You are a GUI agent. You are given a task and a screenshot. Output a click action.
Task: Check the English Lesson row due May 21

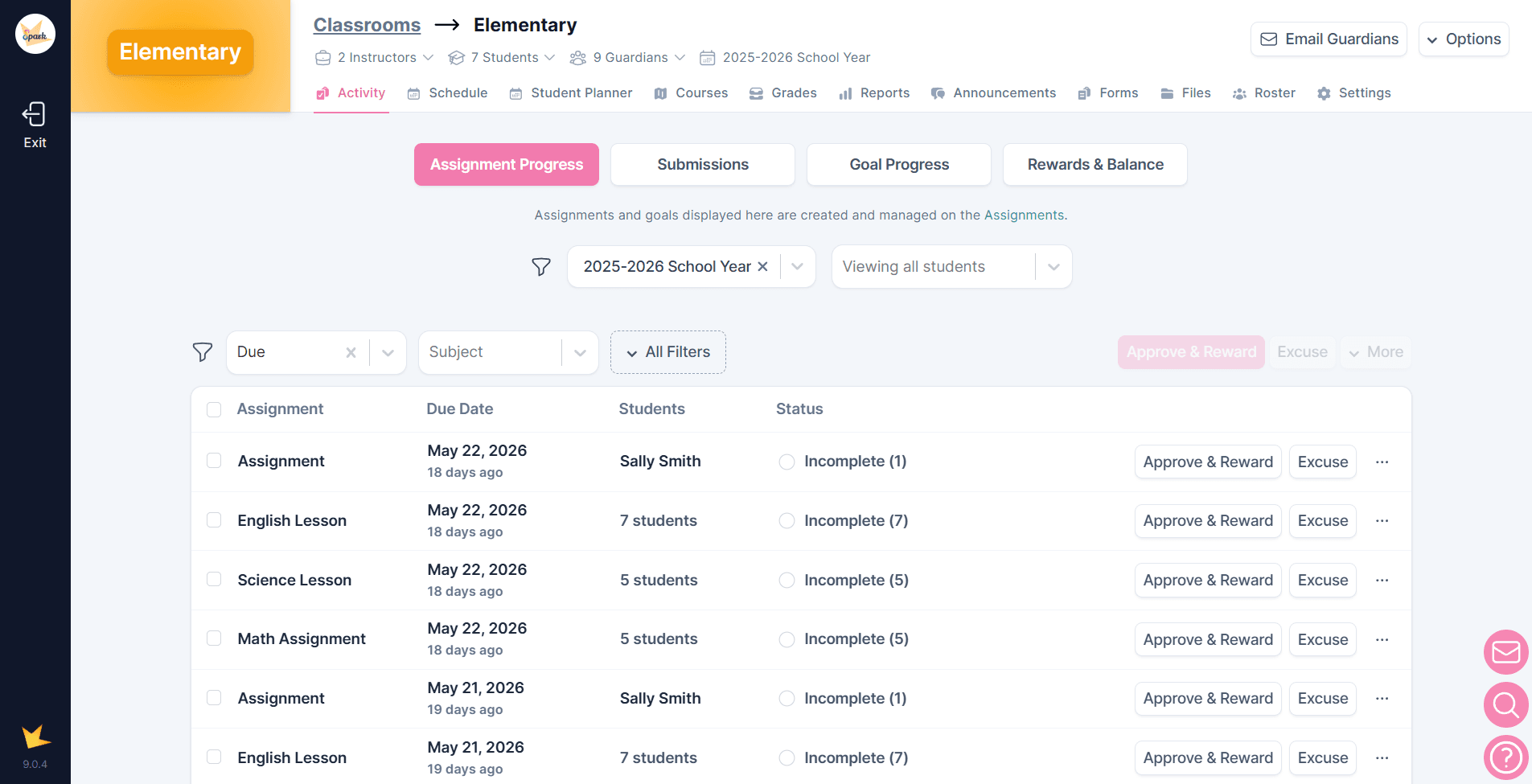[x=214, y=757]
